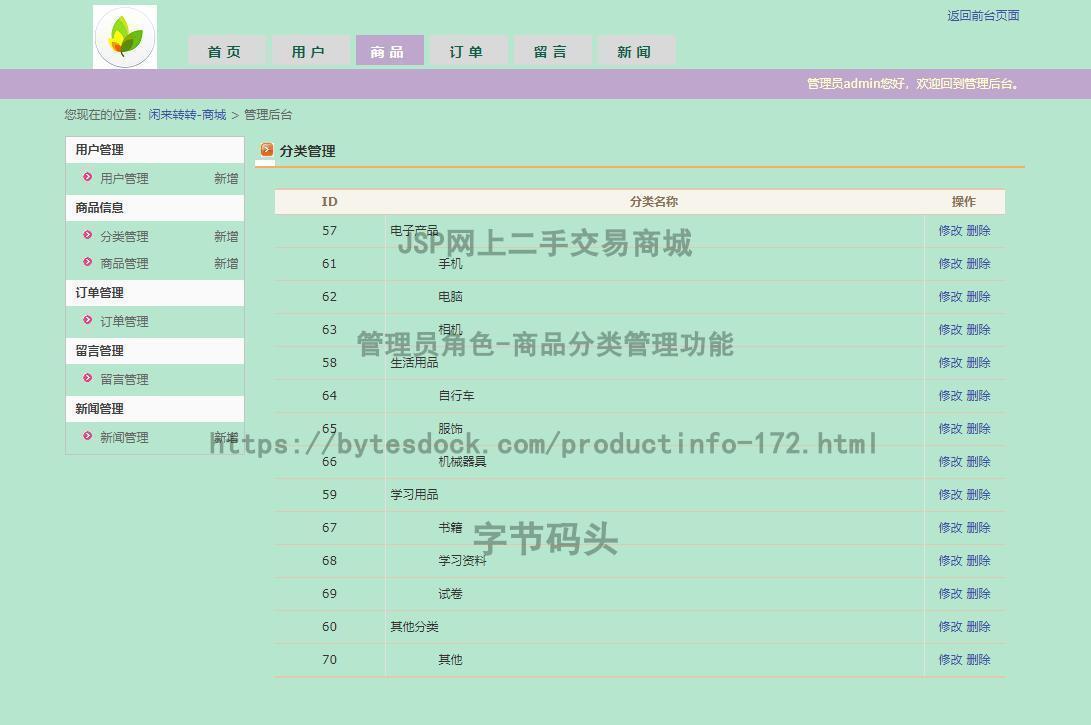
Task: Click the 返回前台页面 link
Action: (982, 15)
